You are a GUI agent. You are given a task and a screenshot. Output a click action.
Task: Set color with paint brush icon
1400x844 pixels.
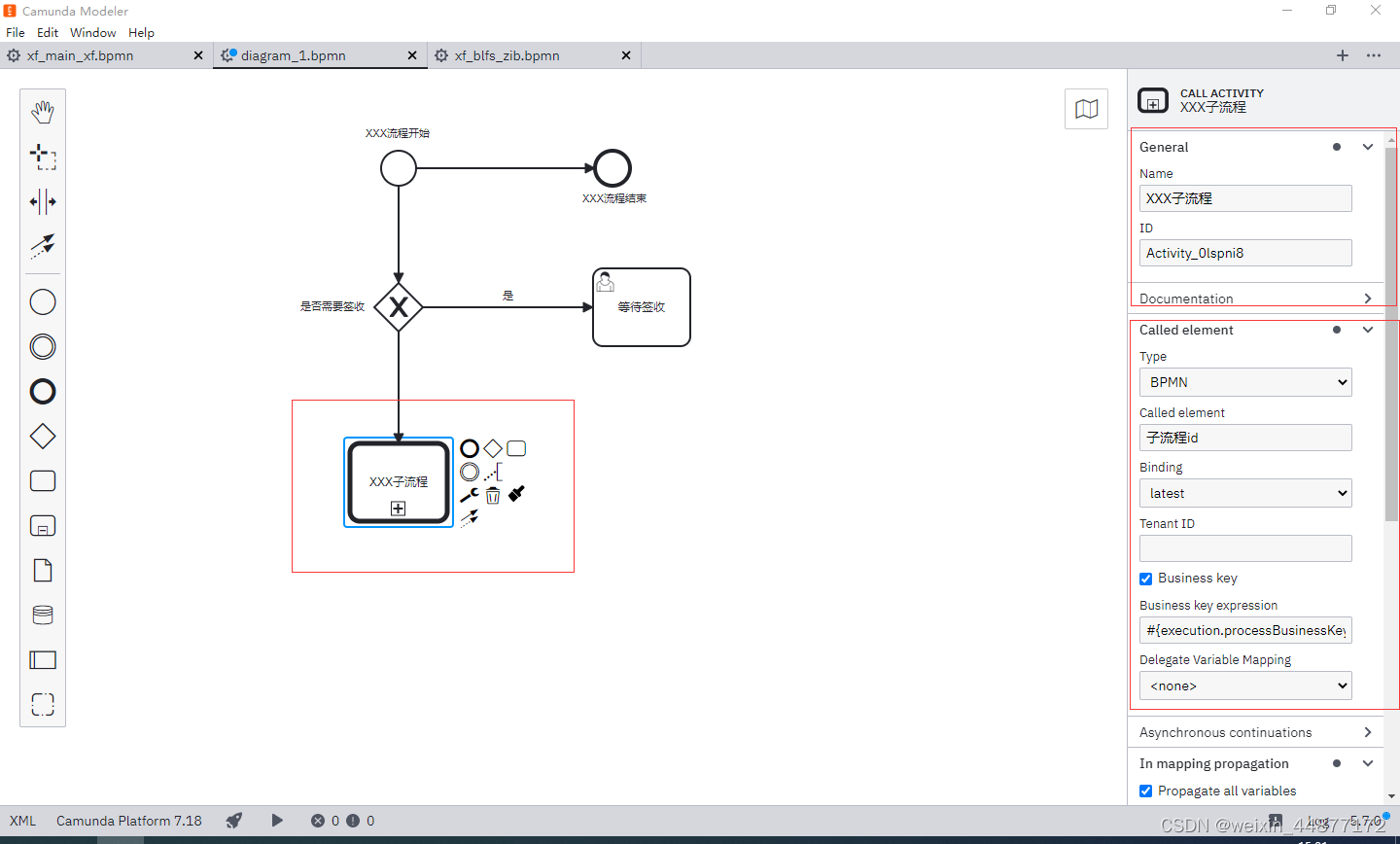tap(516, 494)
